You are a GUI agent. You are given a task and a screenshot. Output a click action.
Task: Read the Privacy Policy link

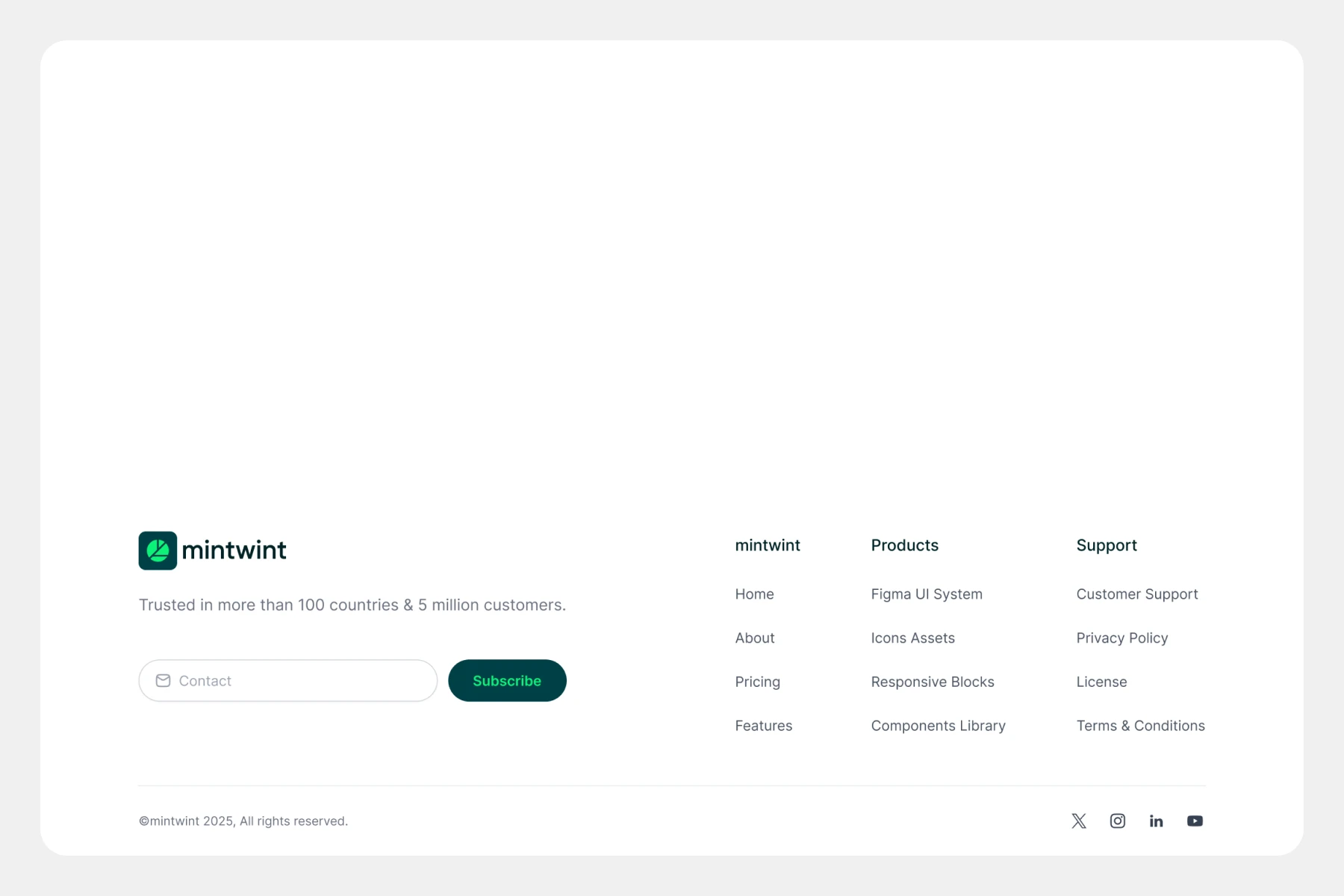[1121, 638]
